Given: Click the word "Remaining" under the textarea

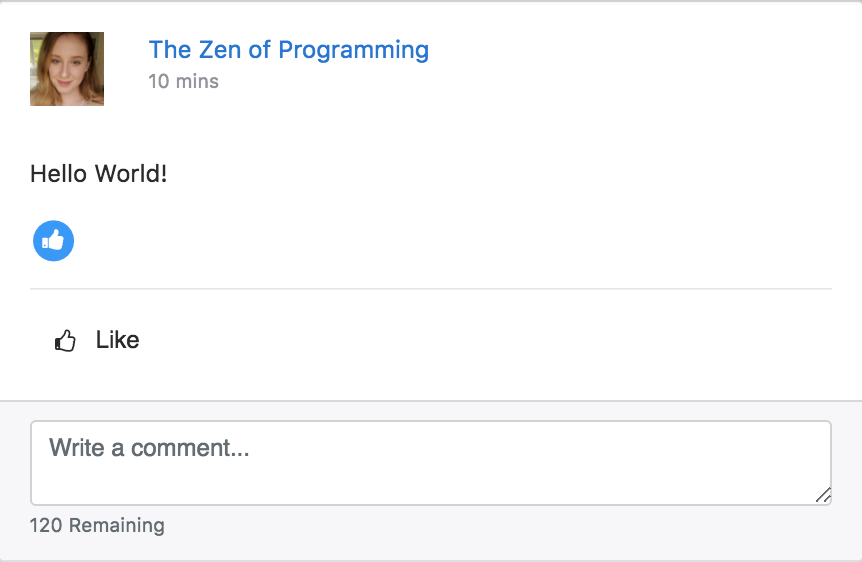Looking at the screenshot, I should (116, 525).
